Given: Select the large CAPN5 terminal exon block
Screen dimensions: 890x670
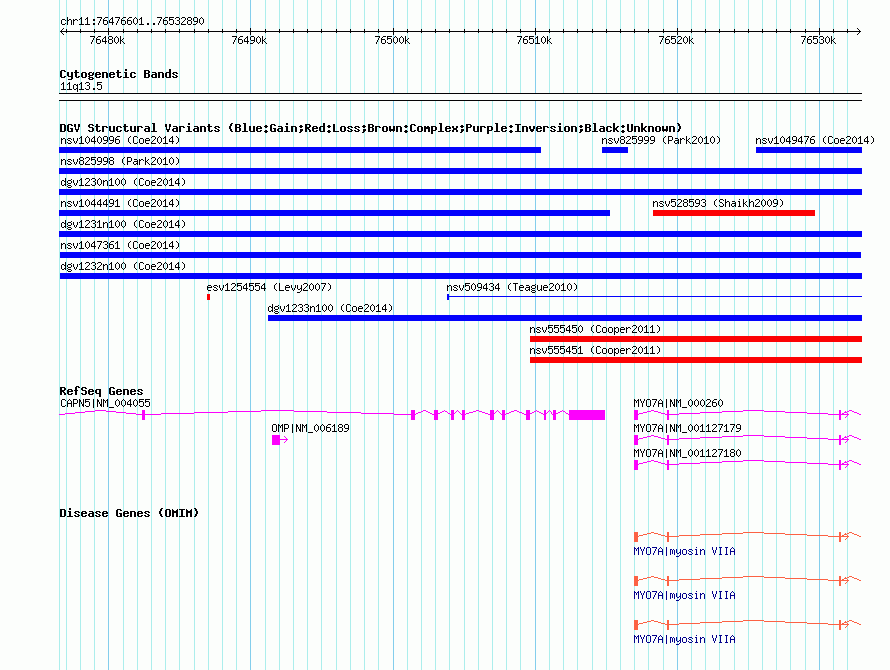Looking at the screenshot, I should (587, 415).
